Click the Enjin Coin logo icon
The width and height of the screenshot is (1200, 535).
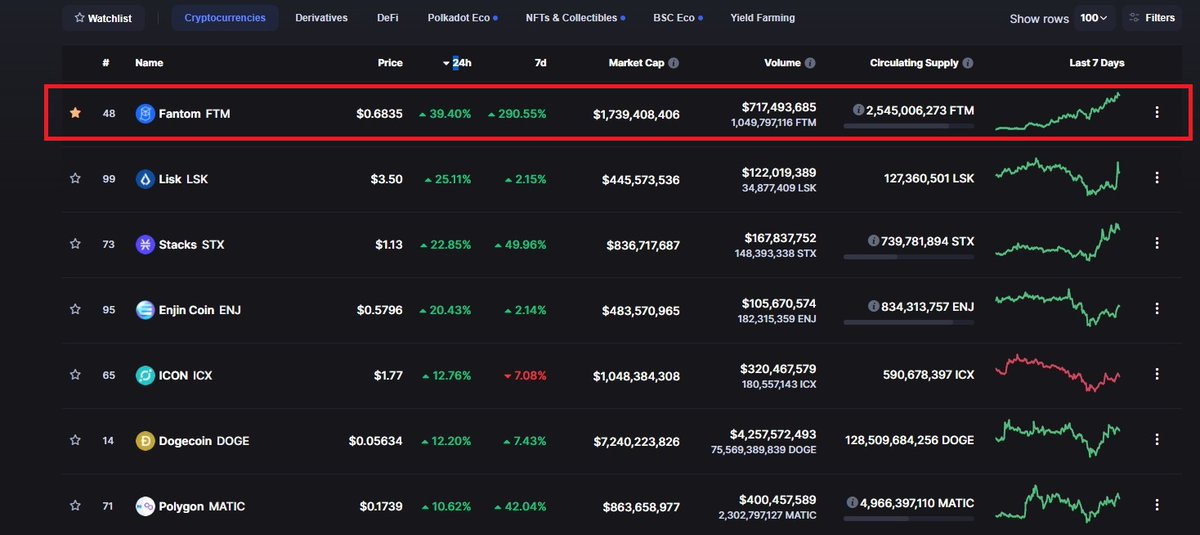pos(145,310)
